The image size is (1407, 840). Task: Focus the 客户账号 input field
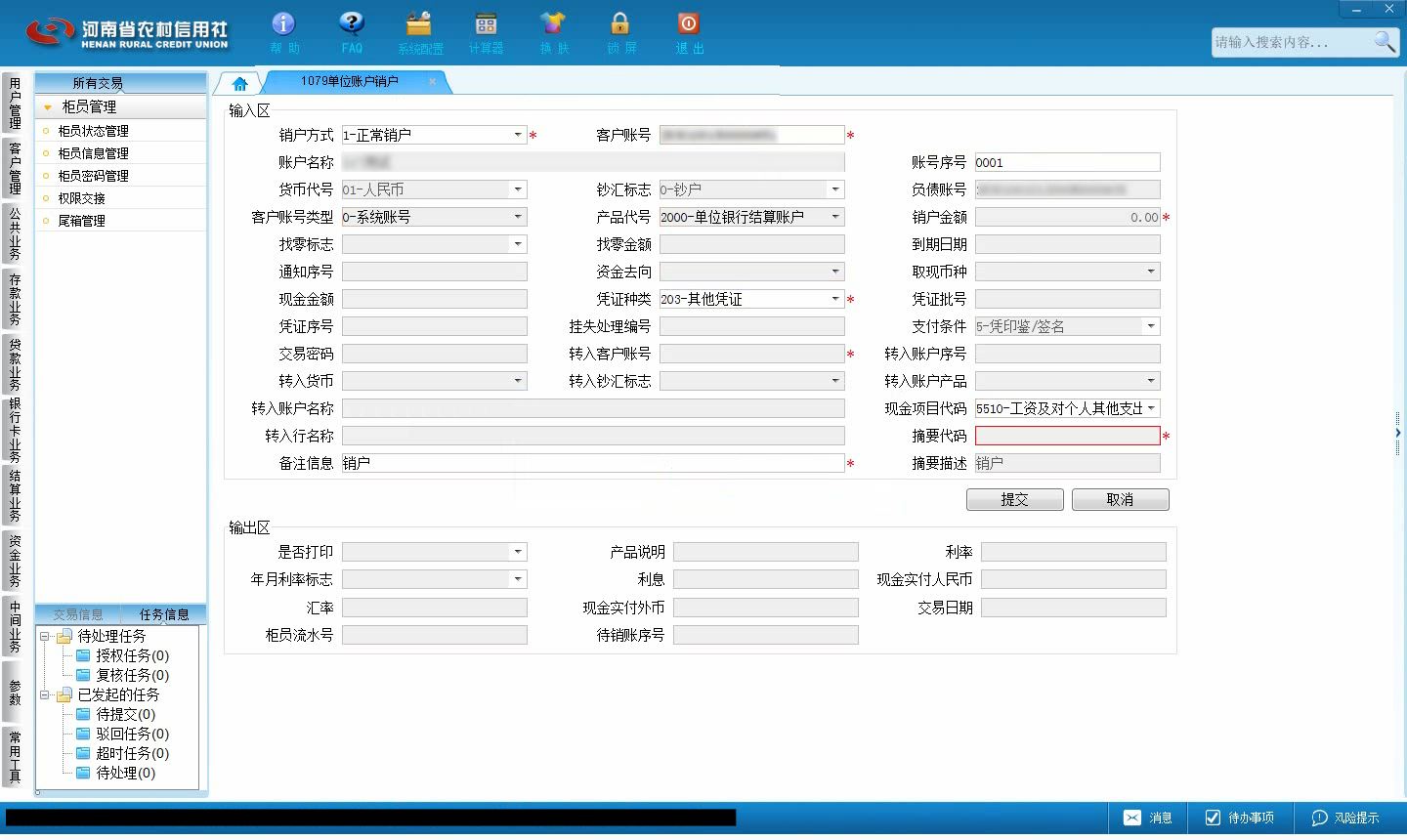pos(751,135)
